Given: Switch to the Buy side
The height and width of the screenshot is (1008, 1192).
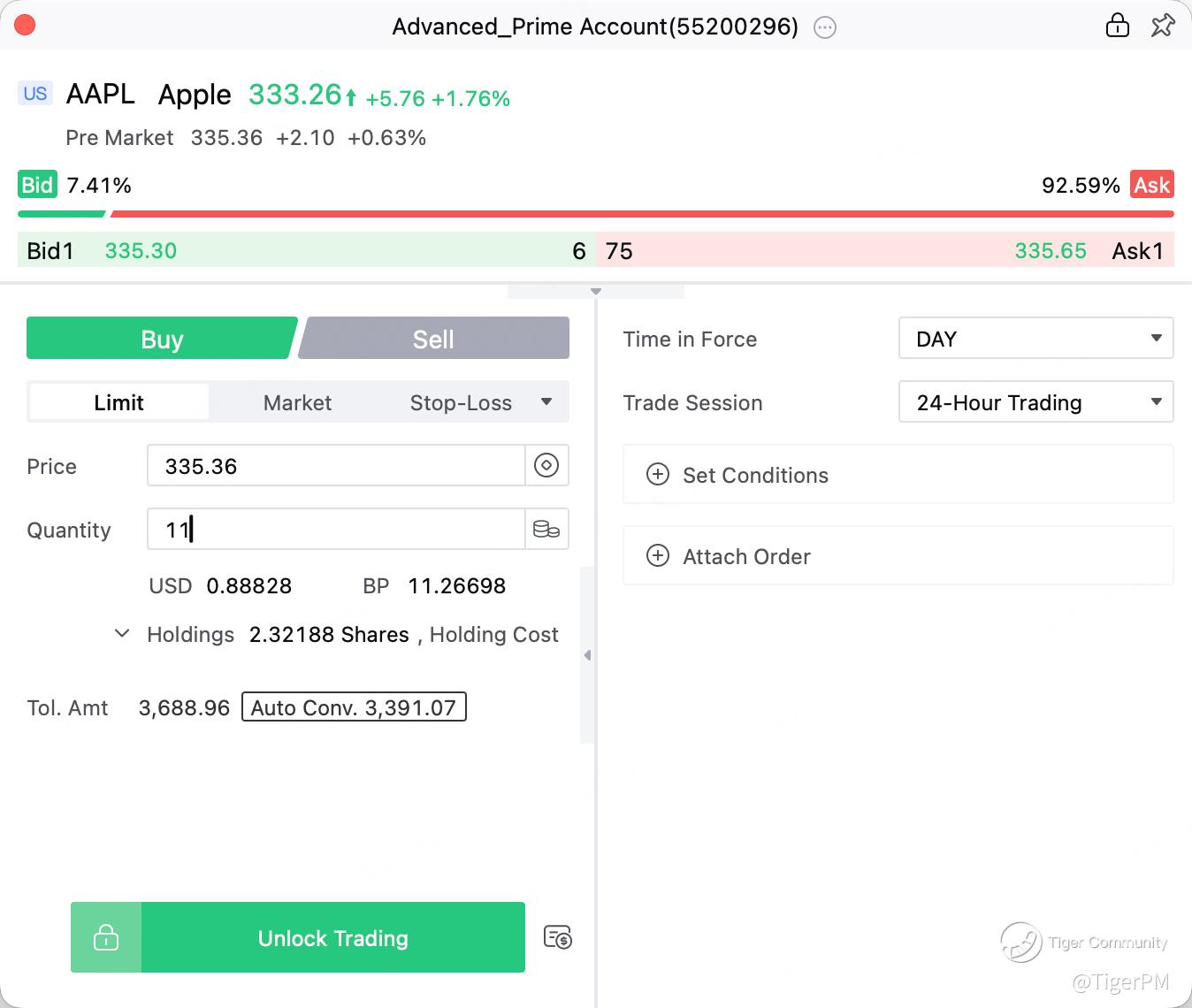Looking at the screenshot, I should tap(162, 339).
